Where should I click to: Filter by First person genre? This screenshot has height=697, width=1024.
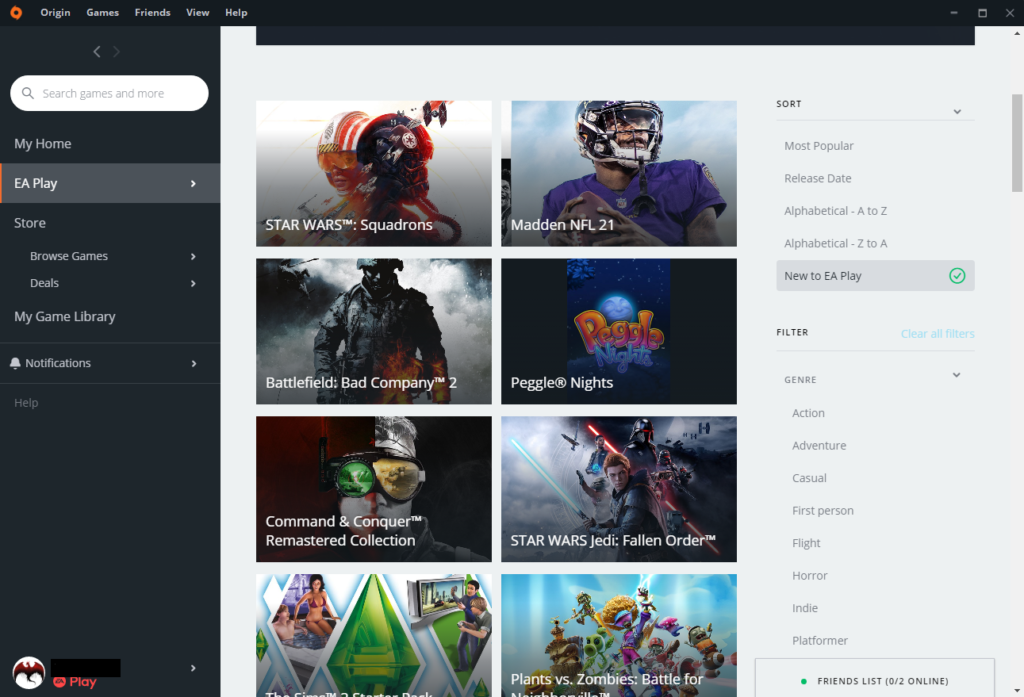click(823, 511)
